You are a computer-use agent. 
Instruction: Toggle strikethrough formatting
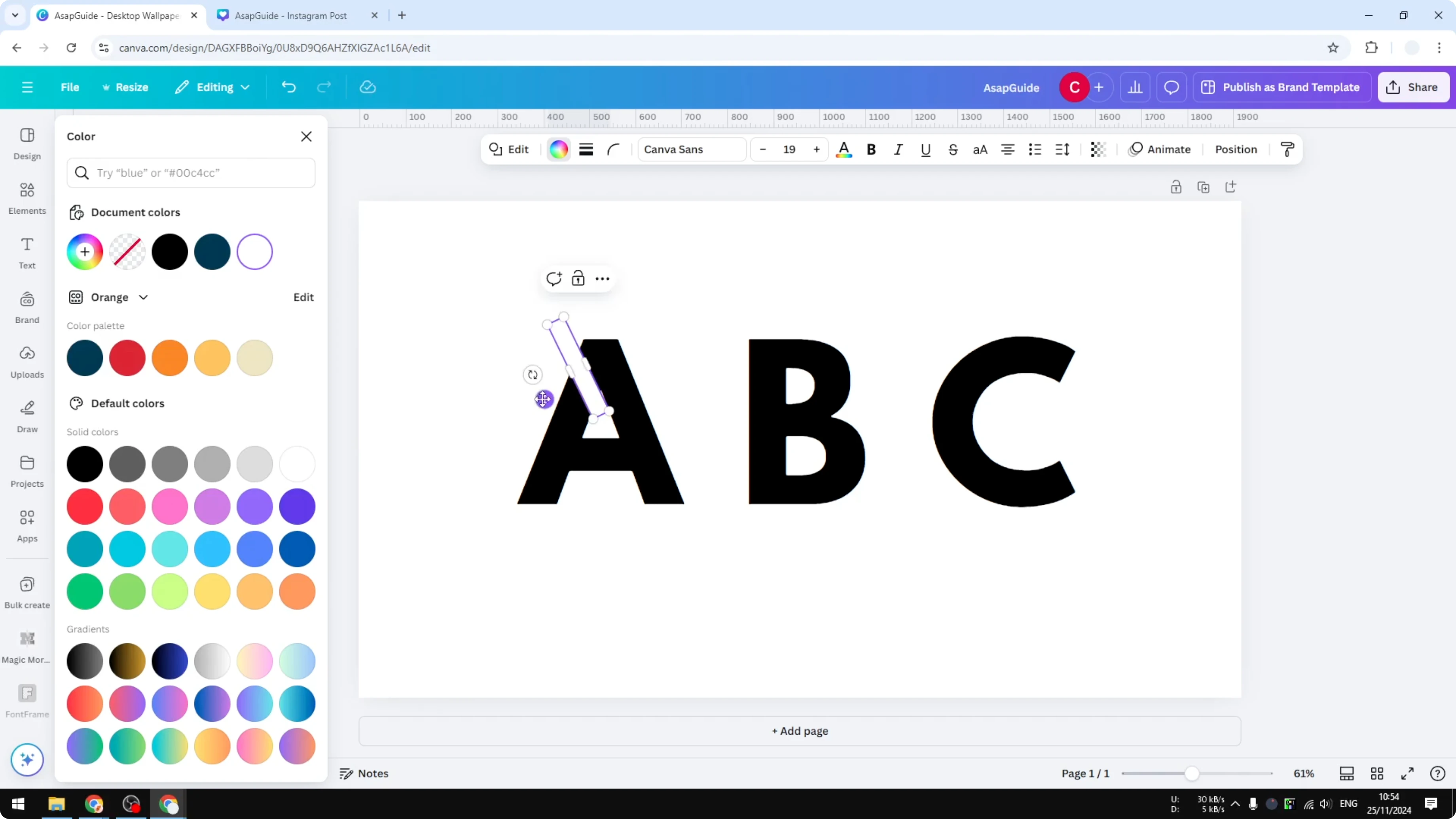pyautogui.click(x=953, y=149)
